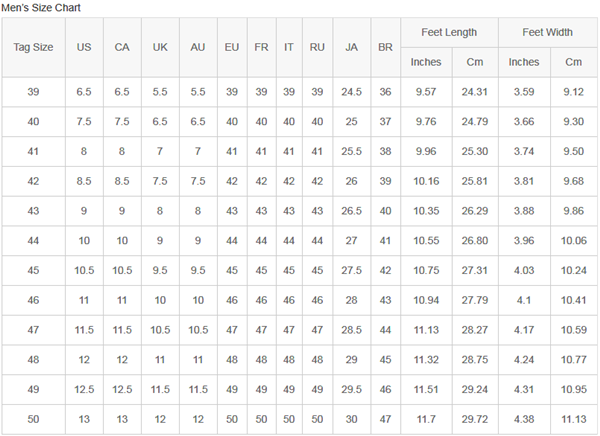
Task: Click the Tag Size column header
Action: [x=33, y=47]
